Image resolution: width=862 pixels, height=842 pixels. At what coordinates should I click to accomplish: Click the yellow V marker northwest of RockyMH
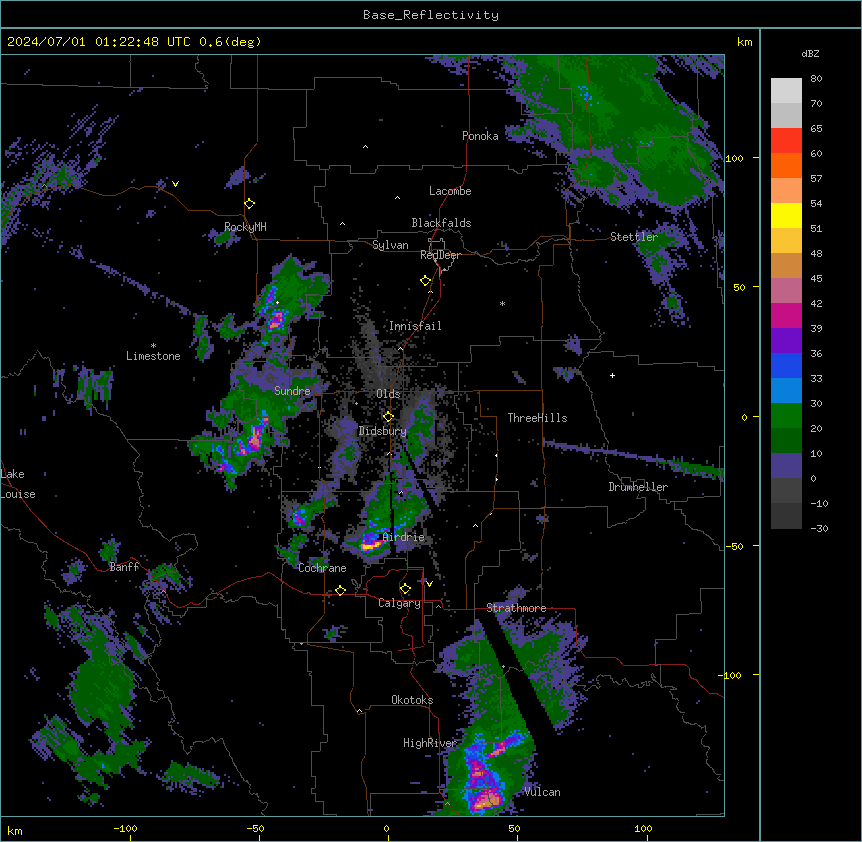pyautogui.click(x=175, y=184)
